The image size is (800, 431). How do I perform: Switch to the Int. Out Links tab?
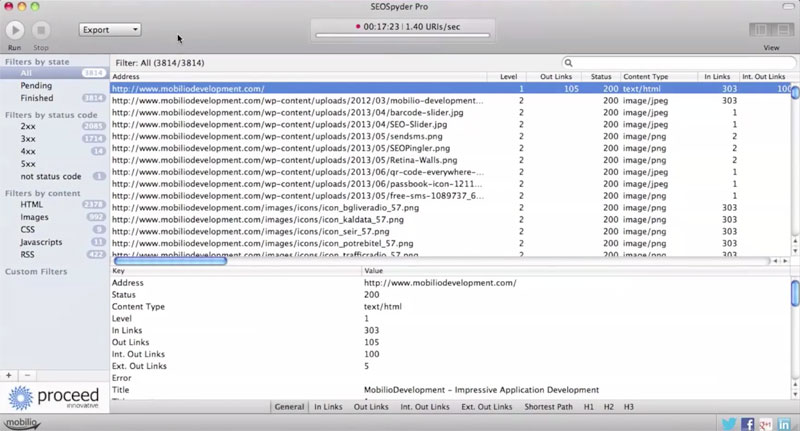(x=424, y=407)
